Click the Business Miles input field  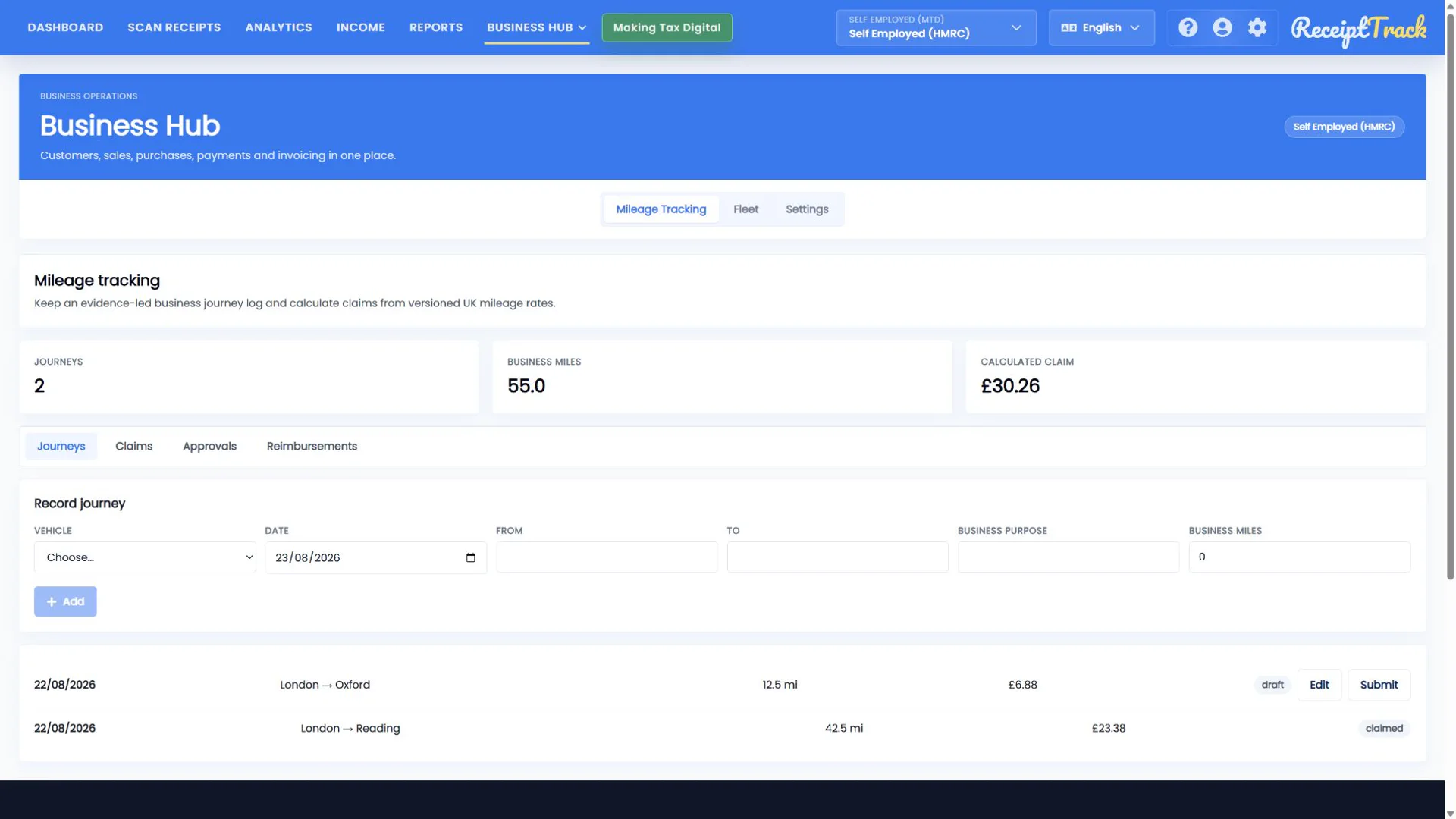(x=1299, y=557)
